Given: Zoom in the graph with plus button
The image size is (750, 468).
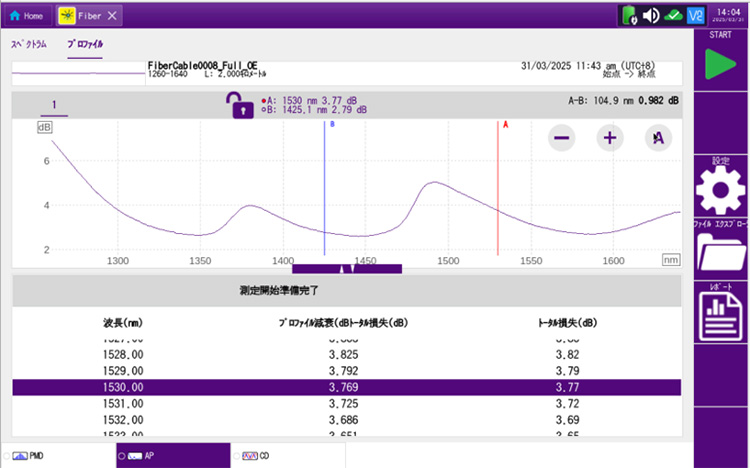Looking at the screenshot, I should (x=609, y=139).
